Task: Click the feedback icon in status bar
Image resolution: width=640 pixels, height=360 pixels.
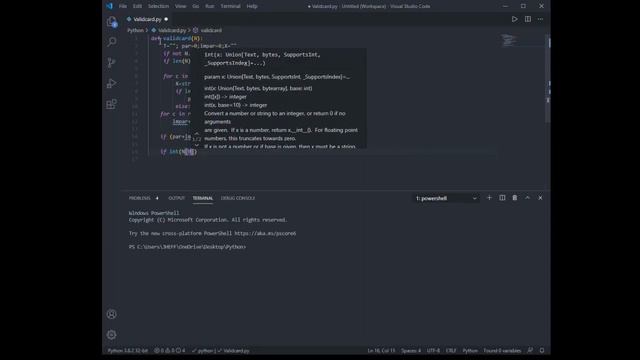Action: click(x=530, y=350)
